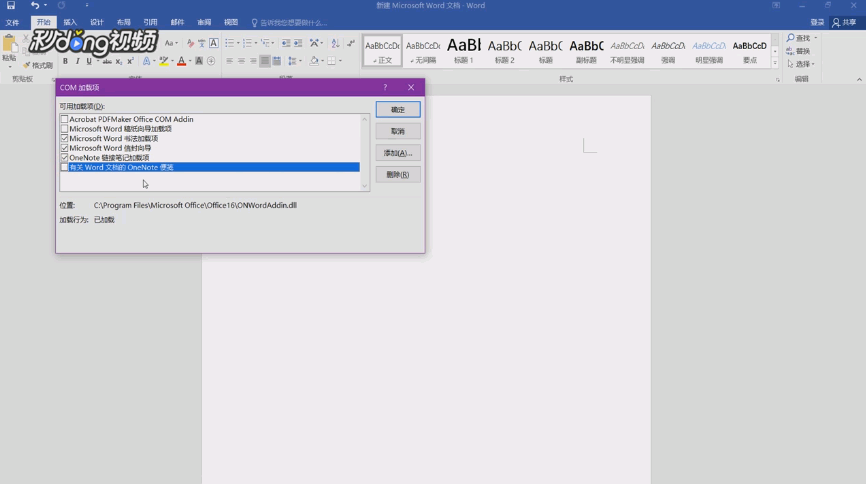866x484 pixels.
Task: Apply superscript formatting
Action: coord(130,61)
